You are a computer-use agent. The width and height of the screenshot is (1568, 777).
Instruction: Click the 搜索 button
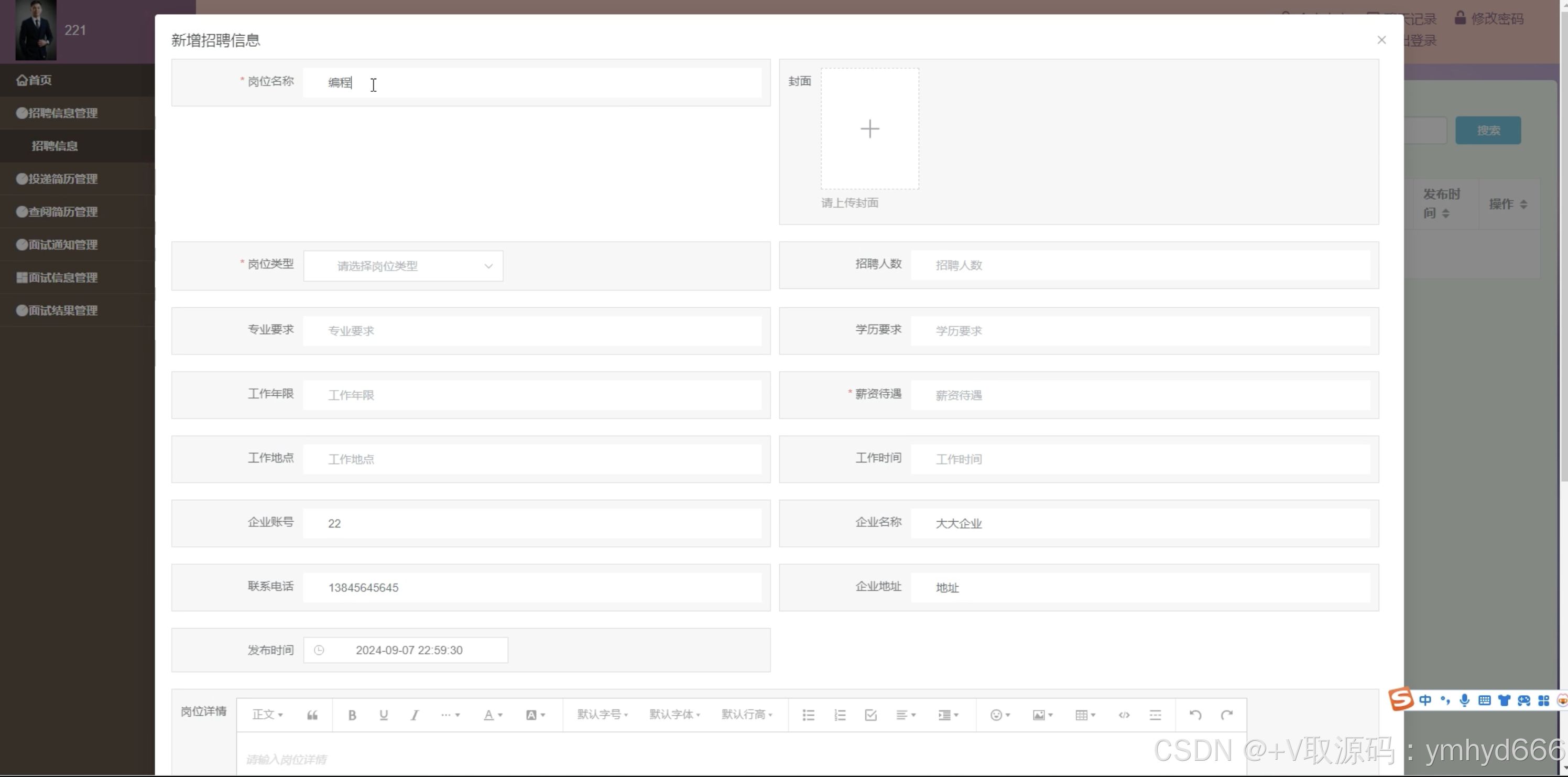[x=1488, y=131]
